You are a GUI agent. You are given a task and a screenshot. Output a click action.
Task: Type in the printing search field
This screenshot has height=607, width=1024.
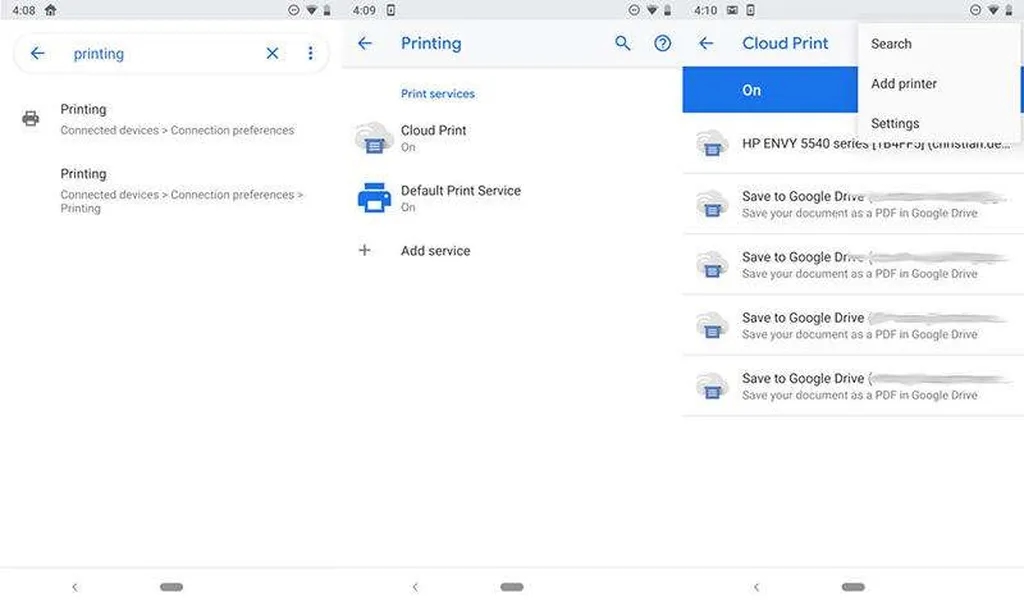[x=160, y=54]
